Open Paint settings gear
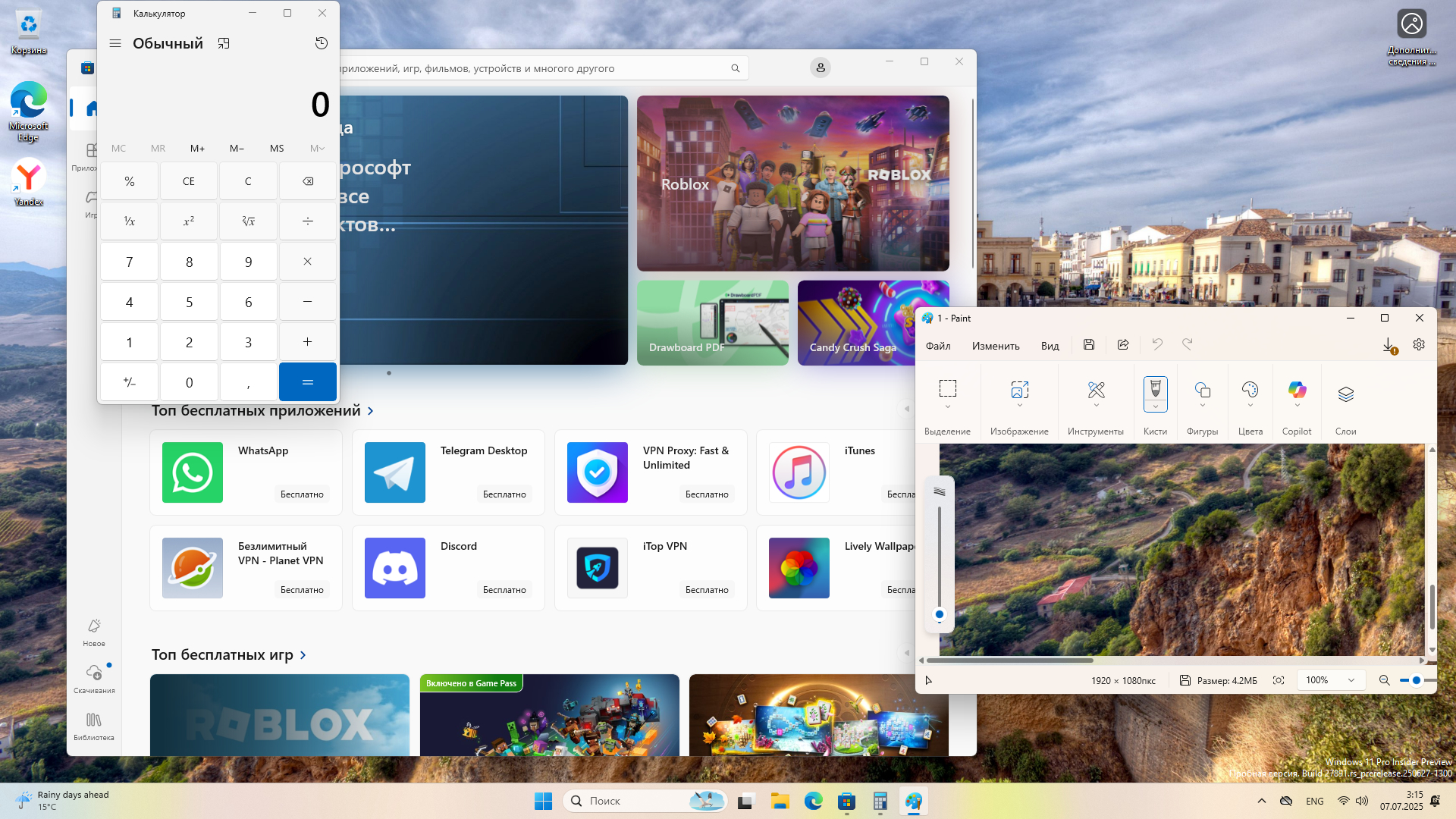Image resolution: width=1456 pixels, height=819 pixels. [1419, 345]
